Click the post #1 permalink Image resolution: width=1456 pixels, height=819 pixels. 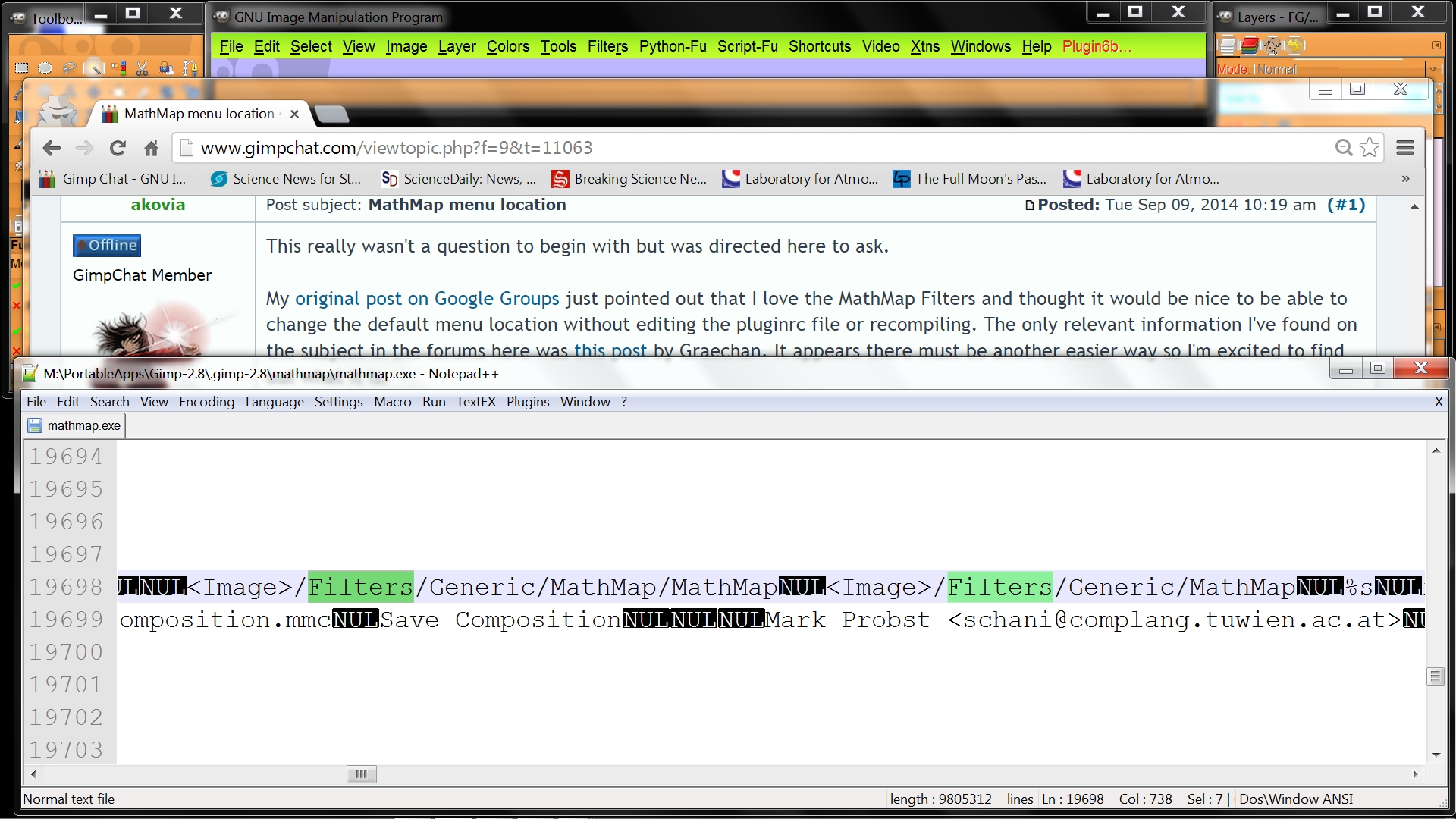[1346, 205]
